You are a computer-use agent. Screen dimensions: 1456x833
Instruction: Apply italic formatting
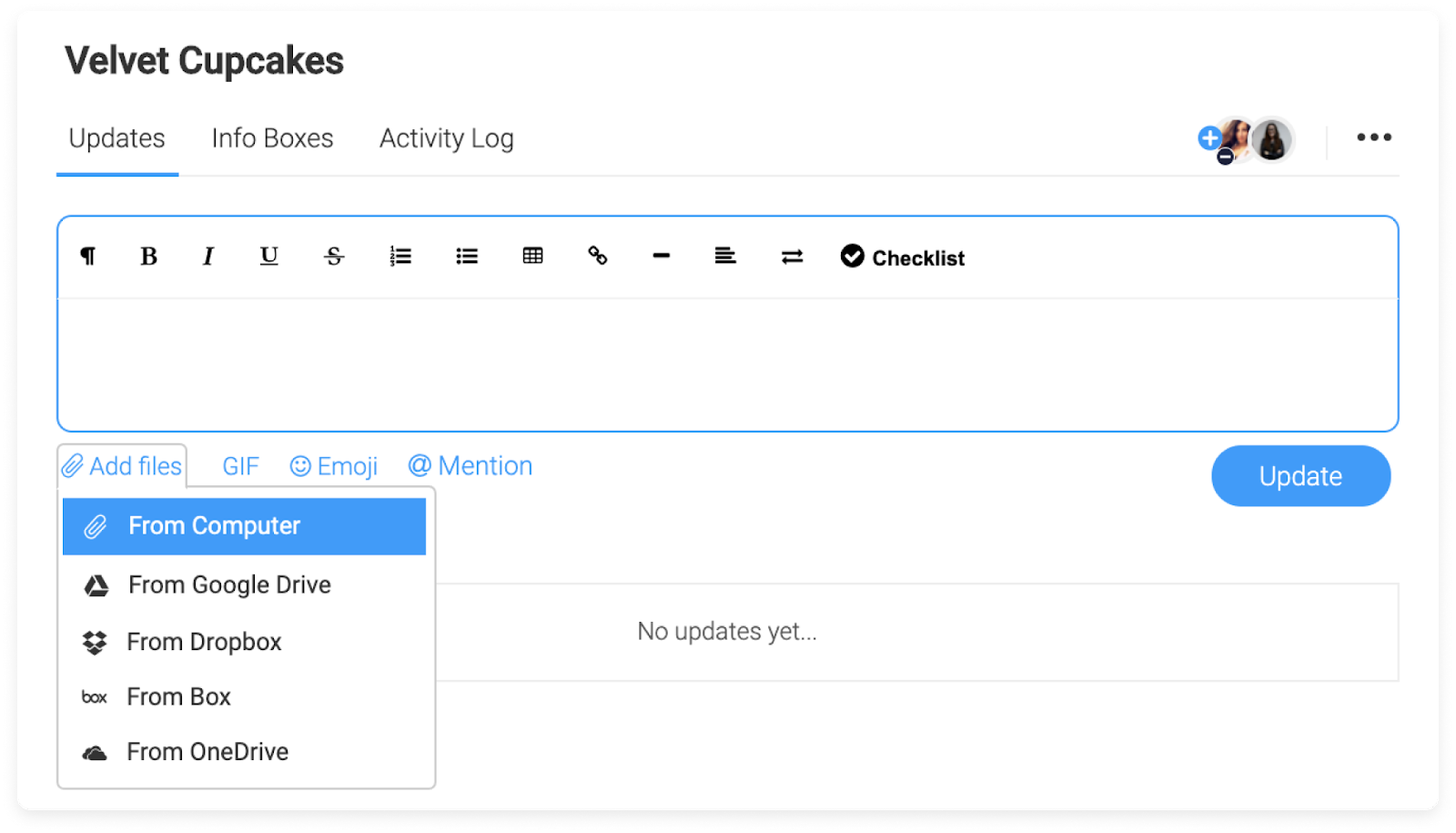207,256
